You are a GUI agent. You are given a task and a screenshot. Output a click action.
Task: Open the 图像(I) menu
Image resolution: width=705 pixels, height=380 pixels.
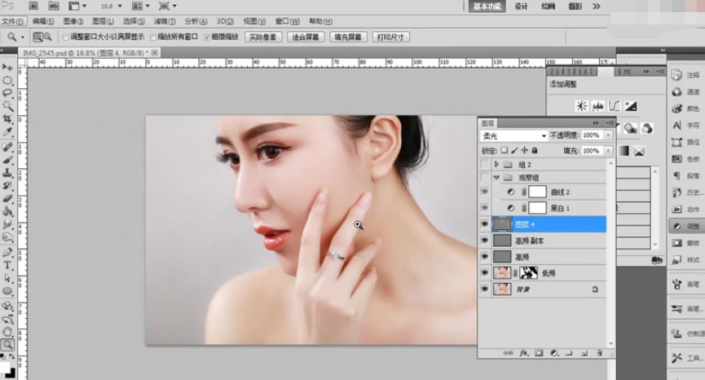coord(73,21)
